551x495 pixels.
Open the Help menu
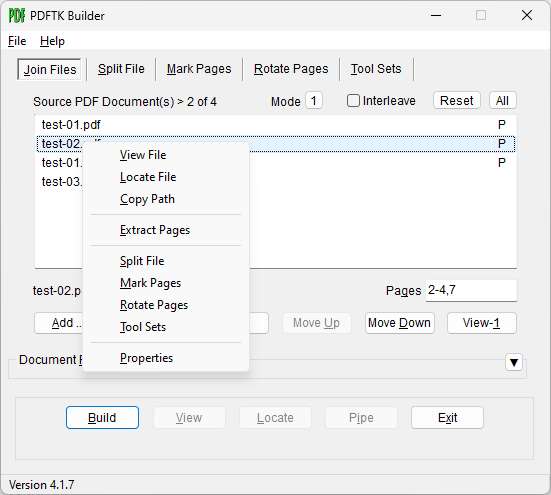[x=52, y=41]
